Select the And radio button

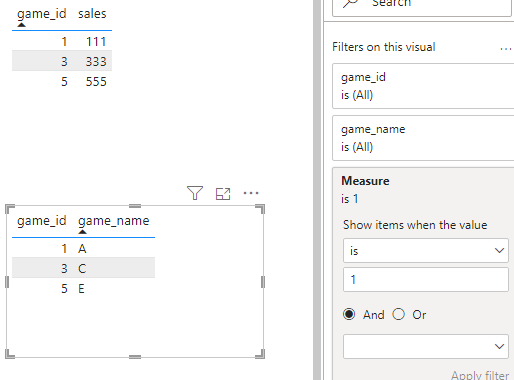click(x=349, y=314)
